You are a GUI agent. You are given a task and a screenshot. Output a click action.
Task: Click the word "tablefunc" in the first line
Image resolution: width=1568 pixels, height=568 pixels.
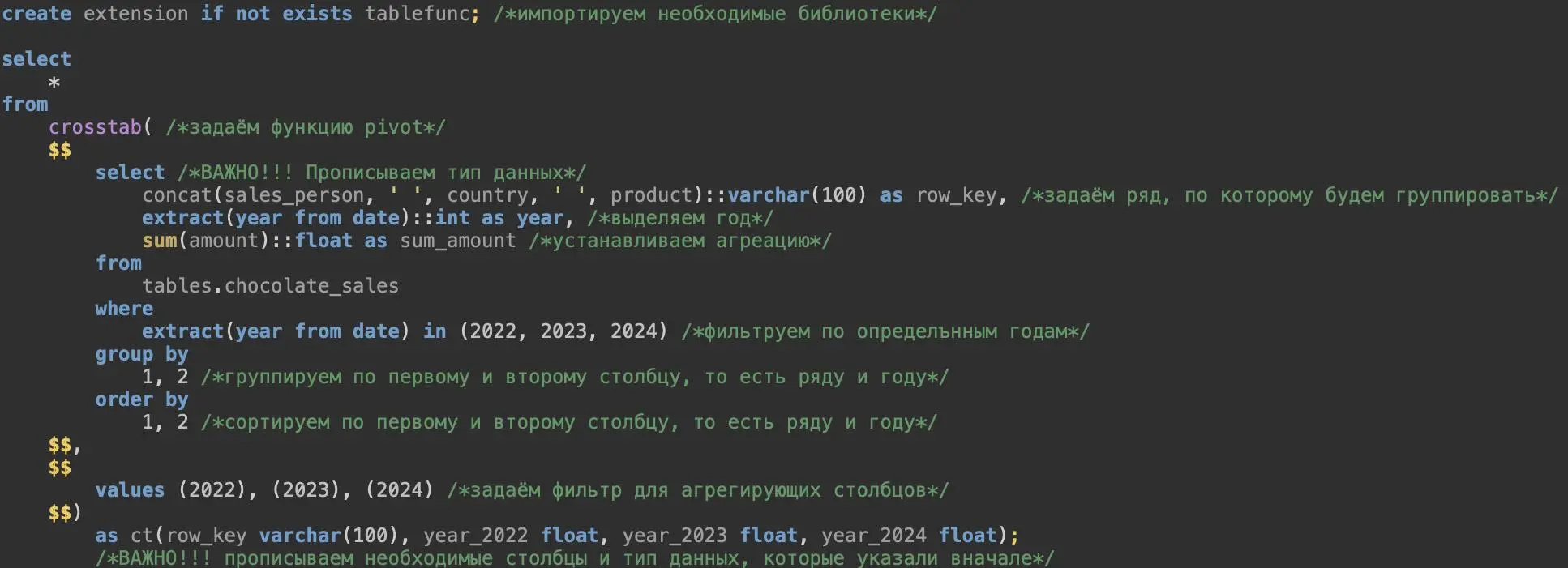pos(417,14)
